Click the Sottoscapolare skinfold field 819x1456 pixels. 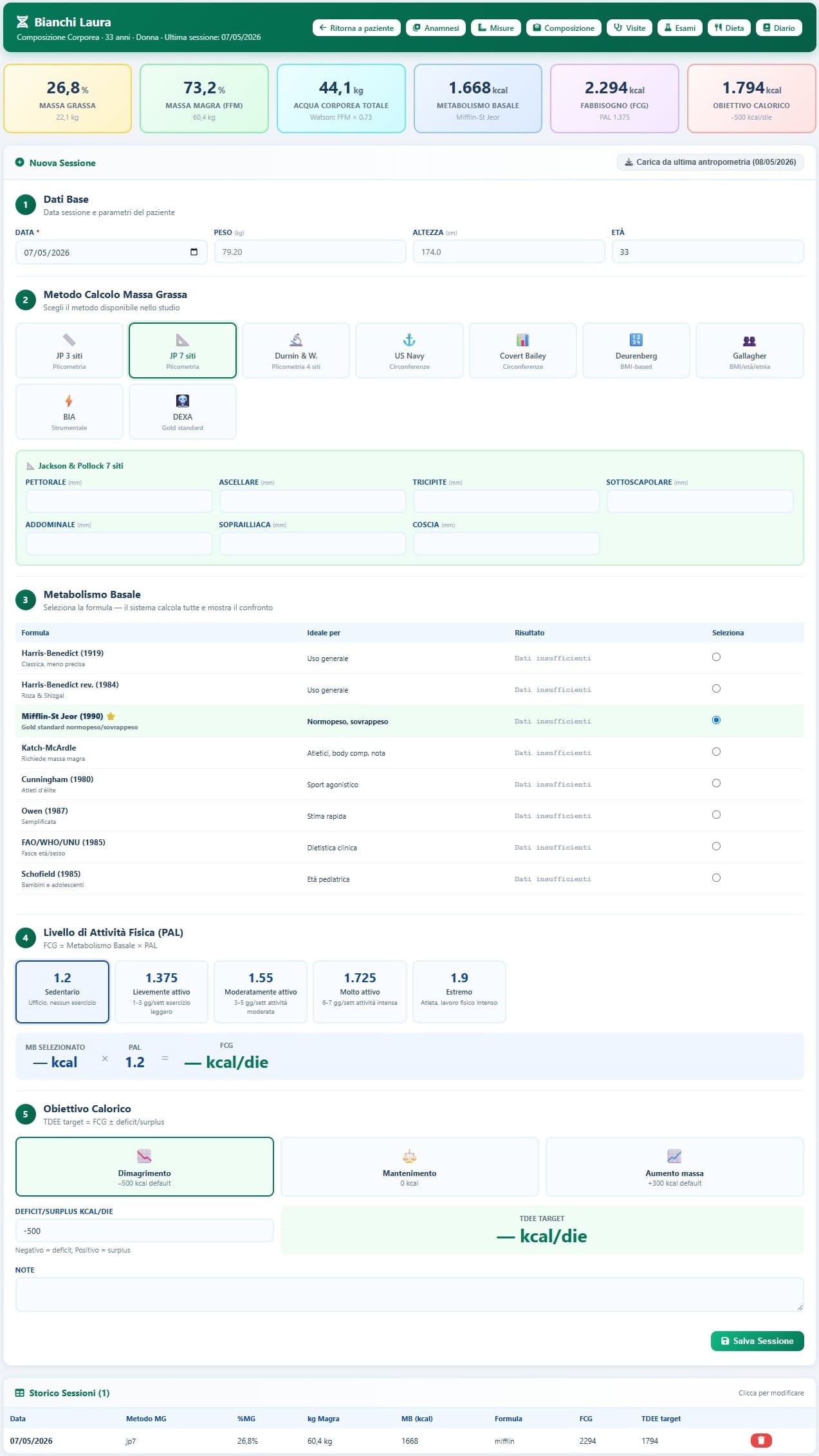(x=700, y=501)
